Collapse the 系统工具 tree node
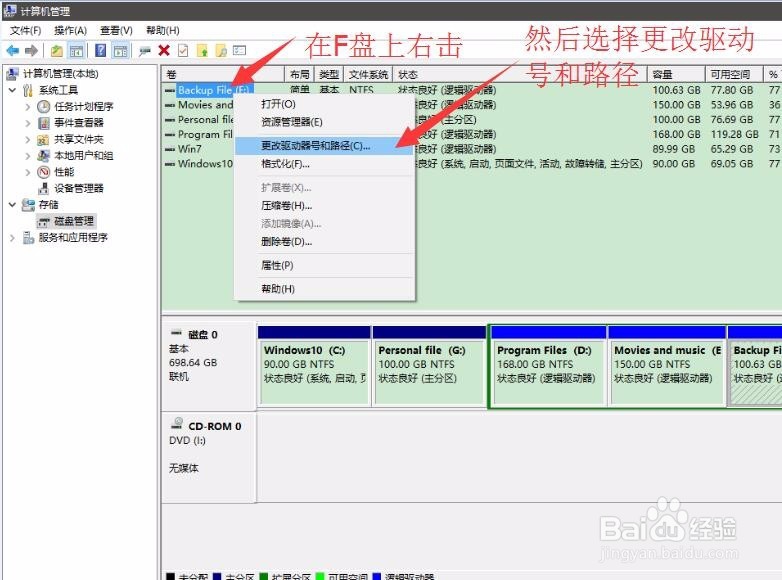 [x=12, y=90]
